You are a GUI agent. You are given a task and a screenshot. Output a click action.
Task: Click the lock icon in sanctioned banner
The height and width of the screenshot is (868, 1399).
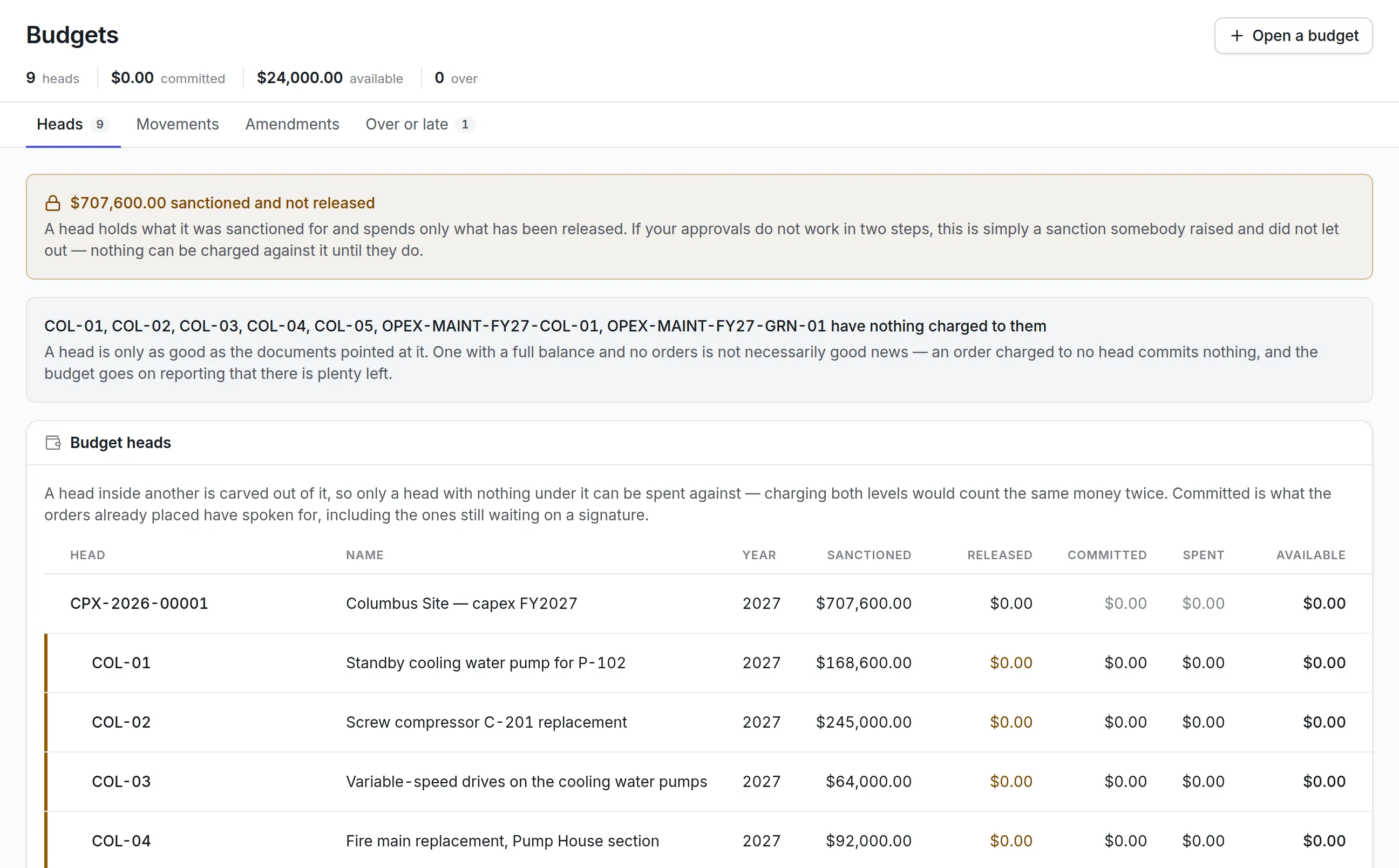pos(53,203)
